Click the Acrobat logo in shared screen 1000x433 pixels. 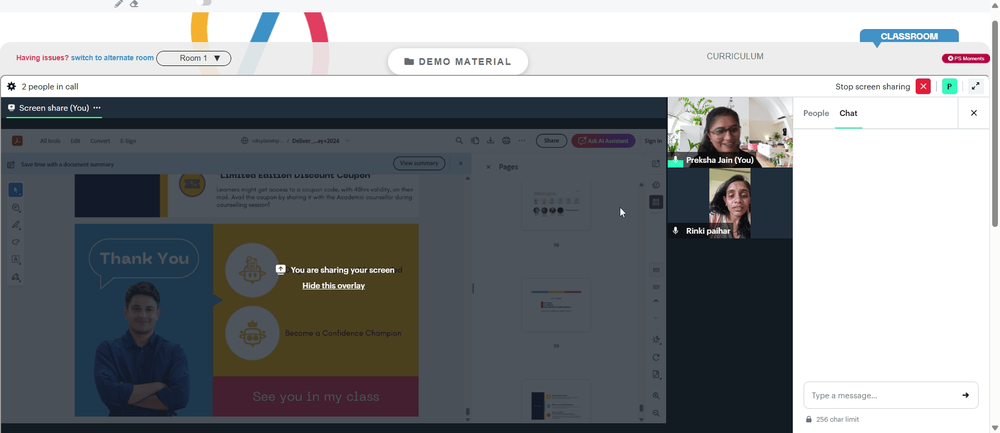(19, 141)
